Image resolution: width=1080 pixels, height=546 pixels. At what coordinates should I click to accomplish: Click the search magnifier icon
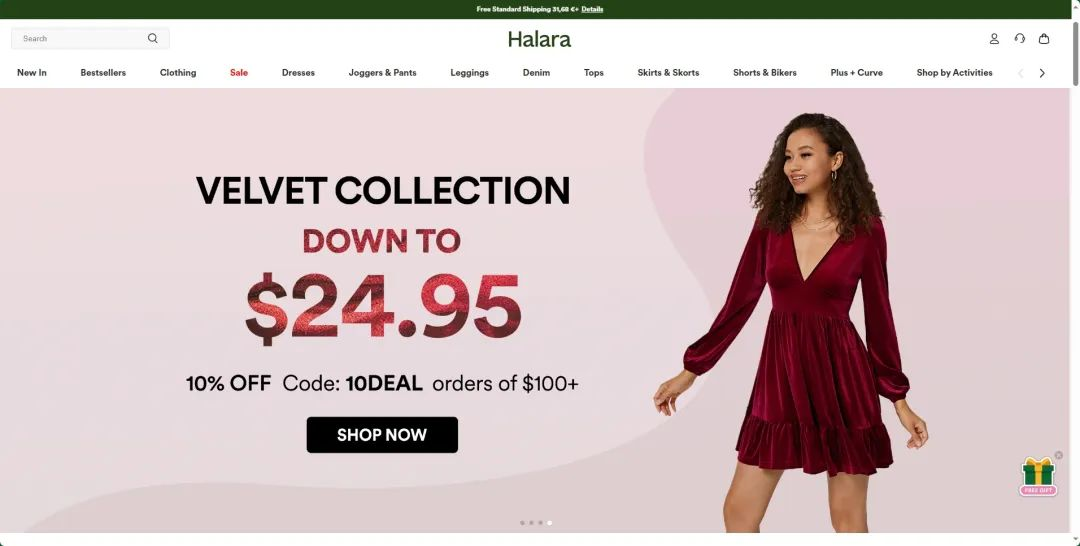(x=153, y=39)
